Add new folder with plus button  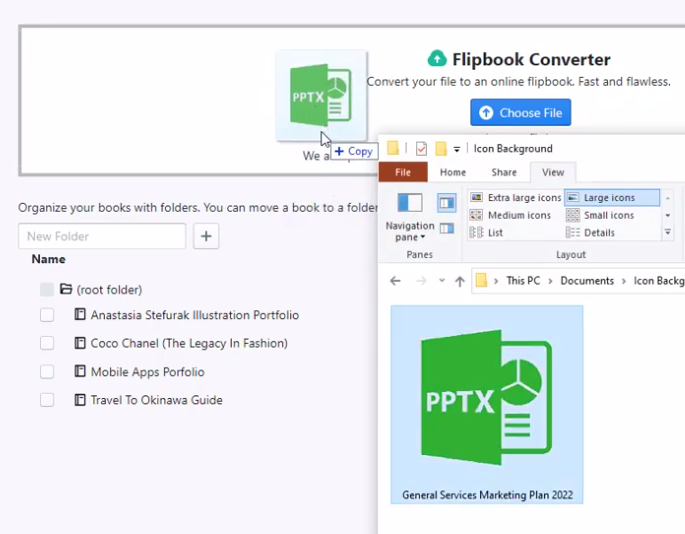click(206, 236)
